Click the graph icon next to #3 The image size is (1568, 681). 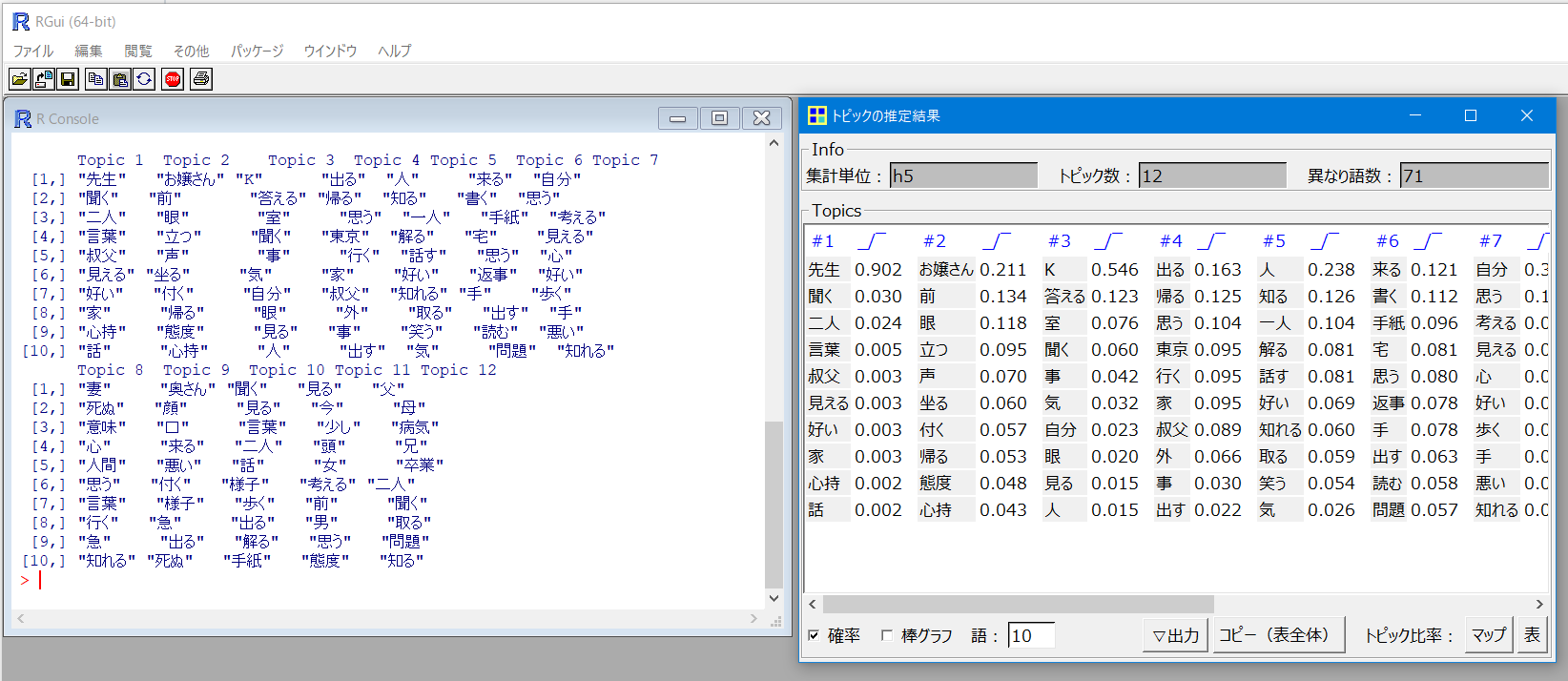click(x=1109, y=240)
